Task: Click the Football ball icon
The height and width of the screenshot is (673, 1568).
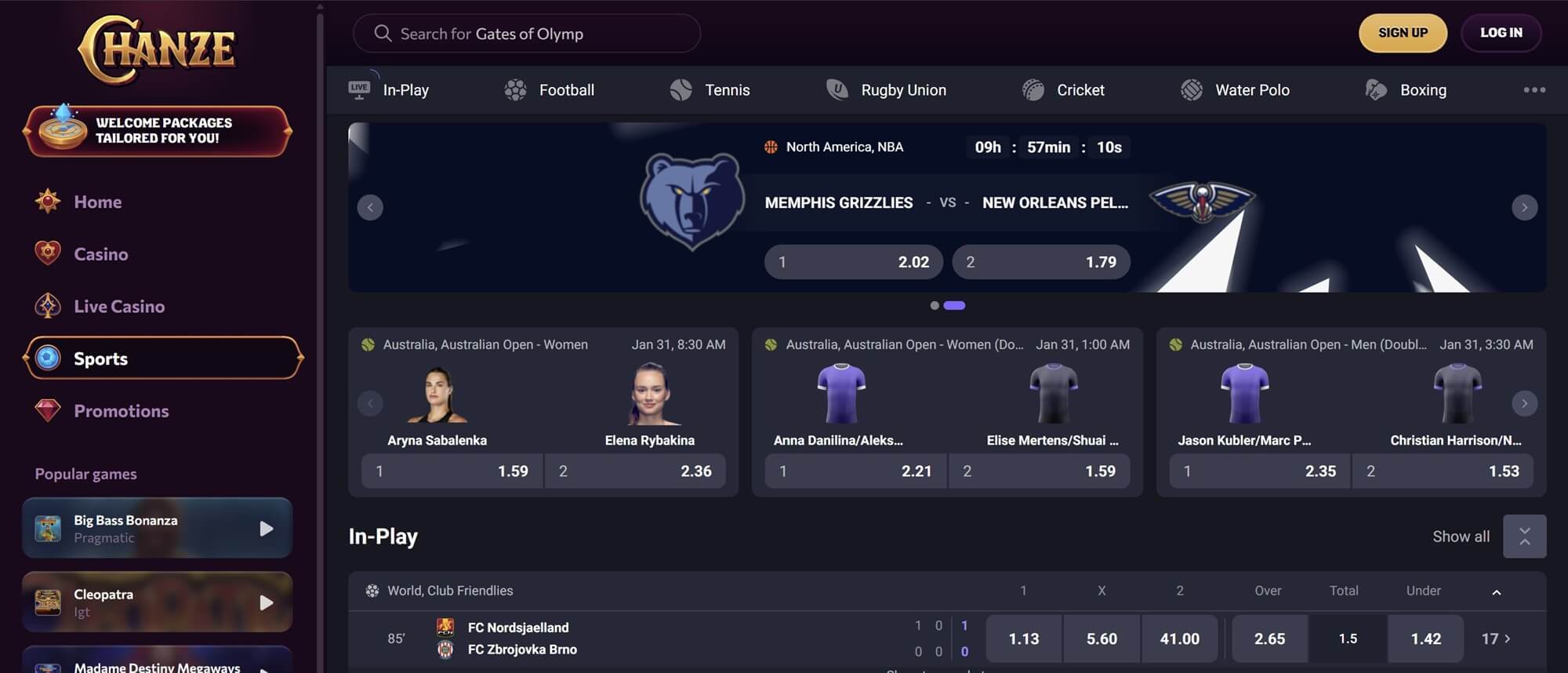Action: coord(515,90)
